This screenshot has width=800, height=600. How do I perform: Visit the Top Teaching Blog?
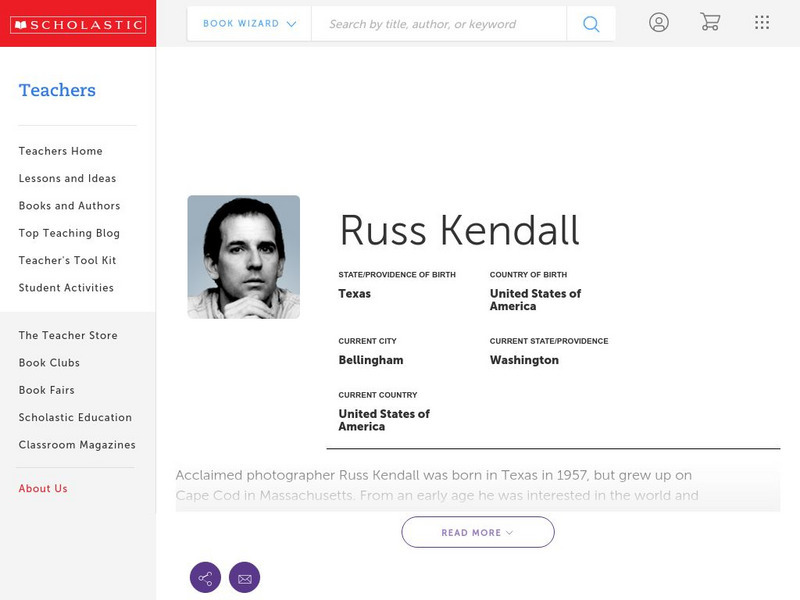pyautogui.click(x=69, y=233)
